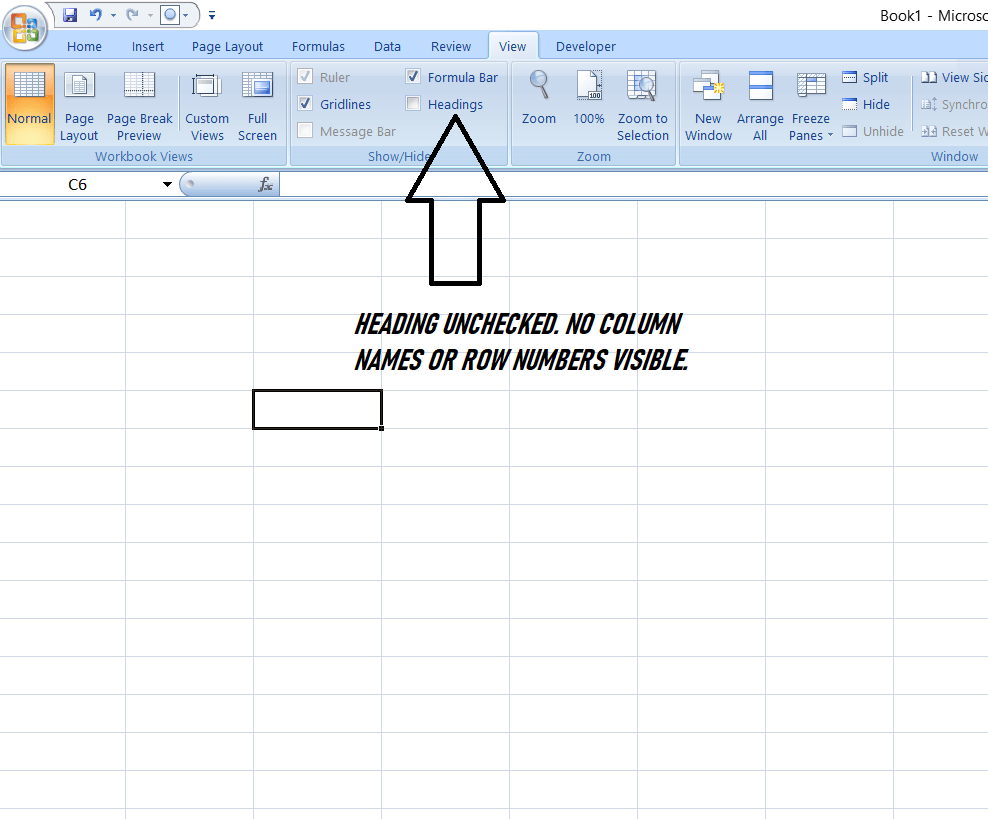Select the Page Break Preview view
The height and width of the screenshot is (819, 988).
[x=140, y=104]
